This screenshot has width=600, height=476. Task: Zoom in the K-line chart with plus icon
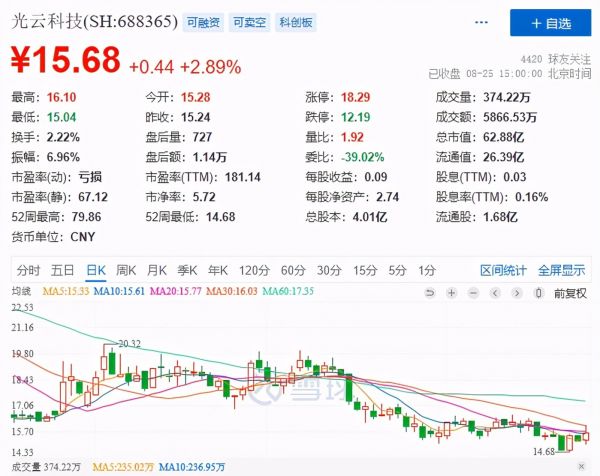point(452,293)
